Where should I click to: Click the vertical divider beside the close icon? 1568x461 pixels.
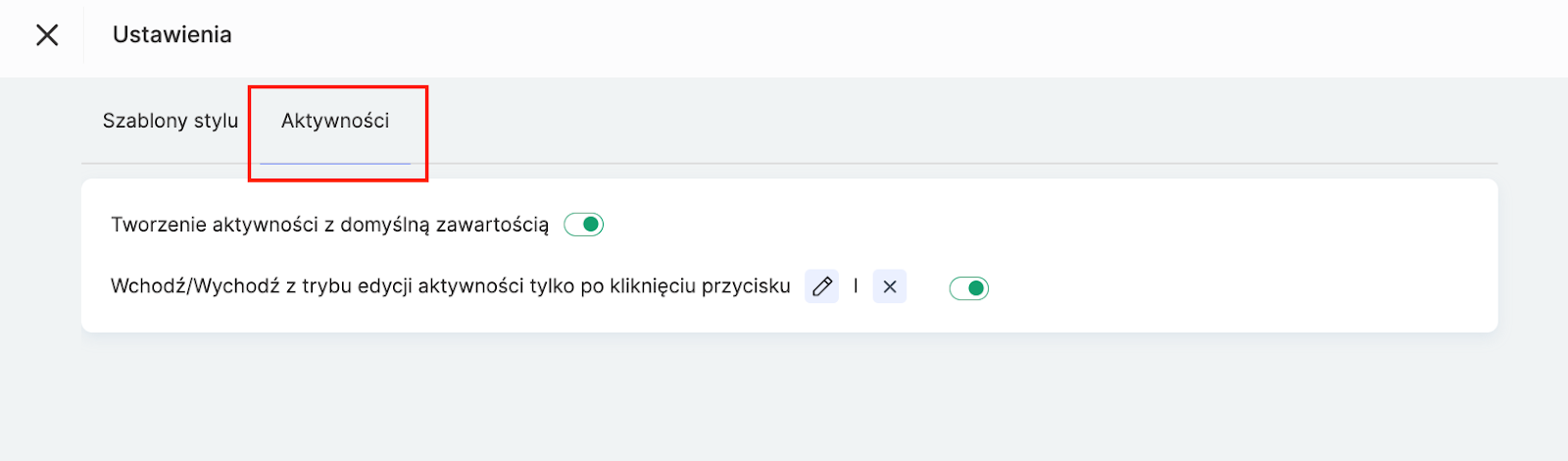[84, 35]
